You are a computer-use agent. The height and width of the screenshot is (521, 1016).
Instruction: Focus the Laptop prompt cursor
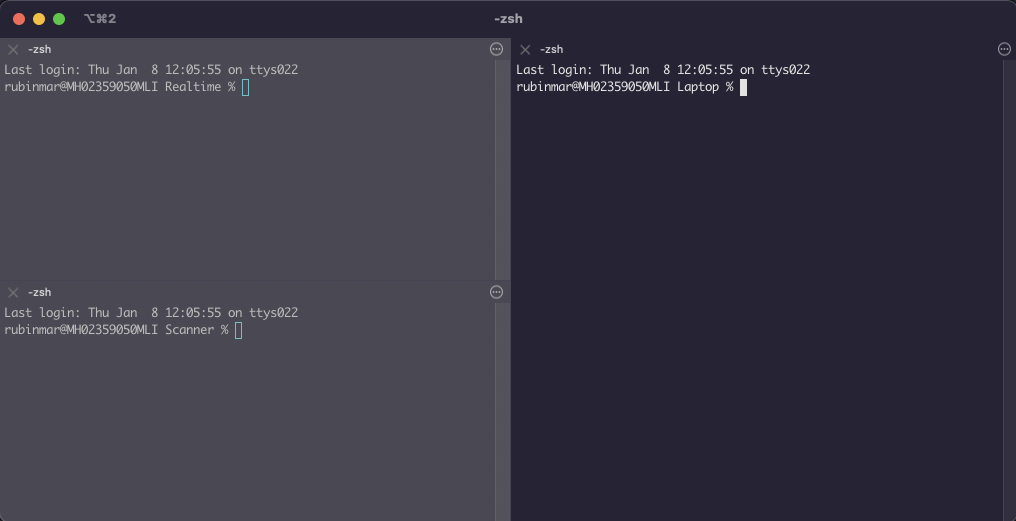(x=743, y=87)
